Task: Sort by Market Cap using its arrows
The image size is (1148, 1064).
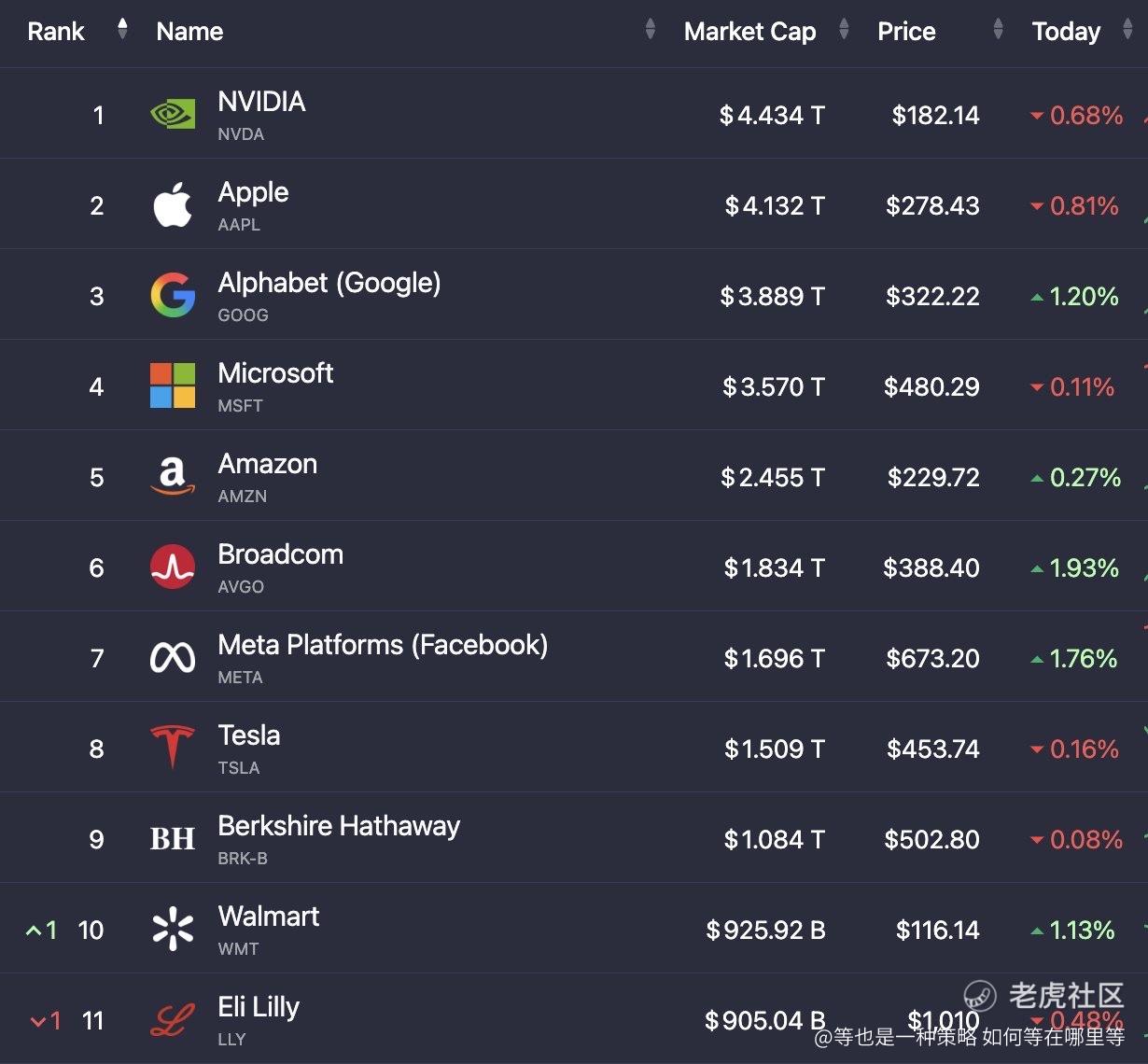Action: (x=844, y=30)
